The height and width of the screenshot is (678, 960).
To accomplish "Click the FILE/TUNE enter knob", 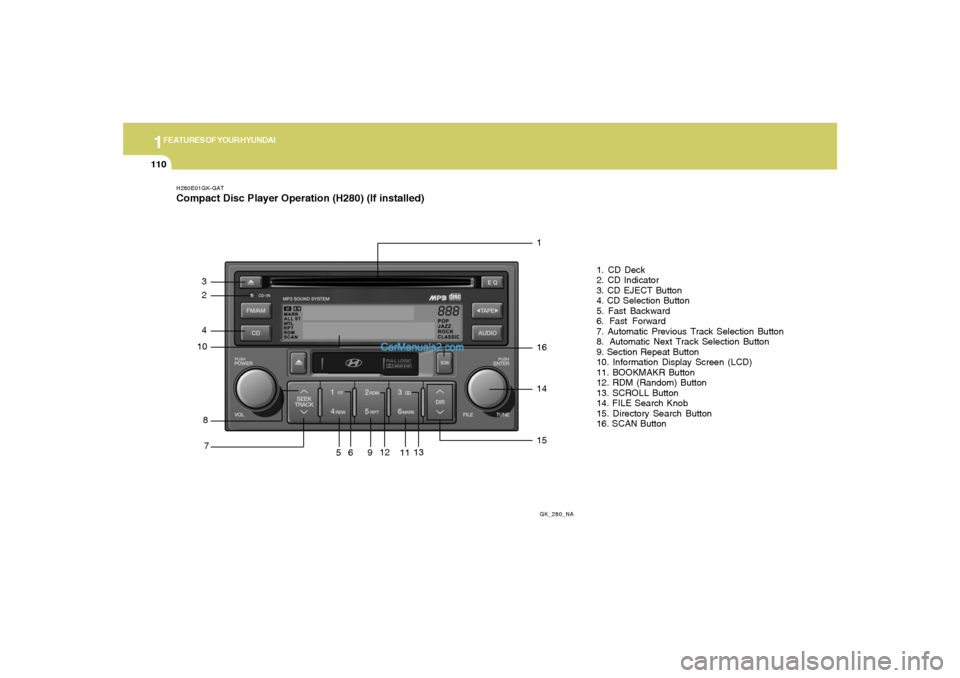I will pyautogui.click(x=487, y=389).
